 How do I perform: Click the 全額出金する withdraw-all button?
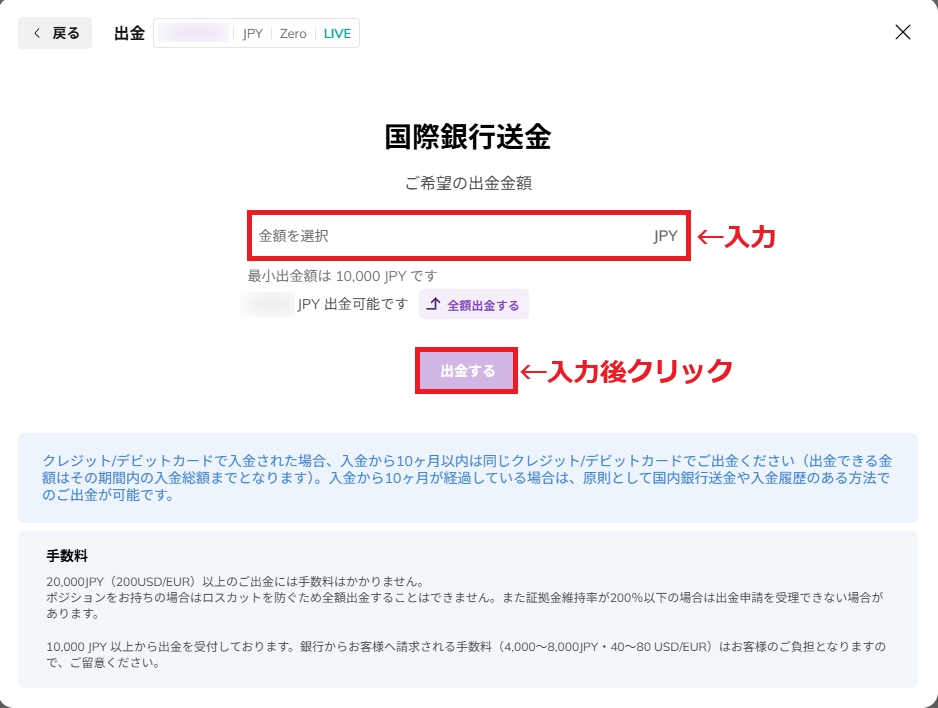click(x=473, y=304)
